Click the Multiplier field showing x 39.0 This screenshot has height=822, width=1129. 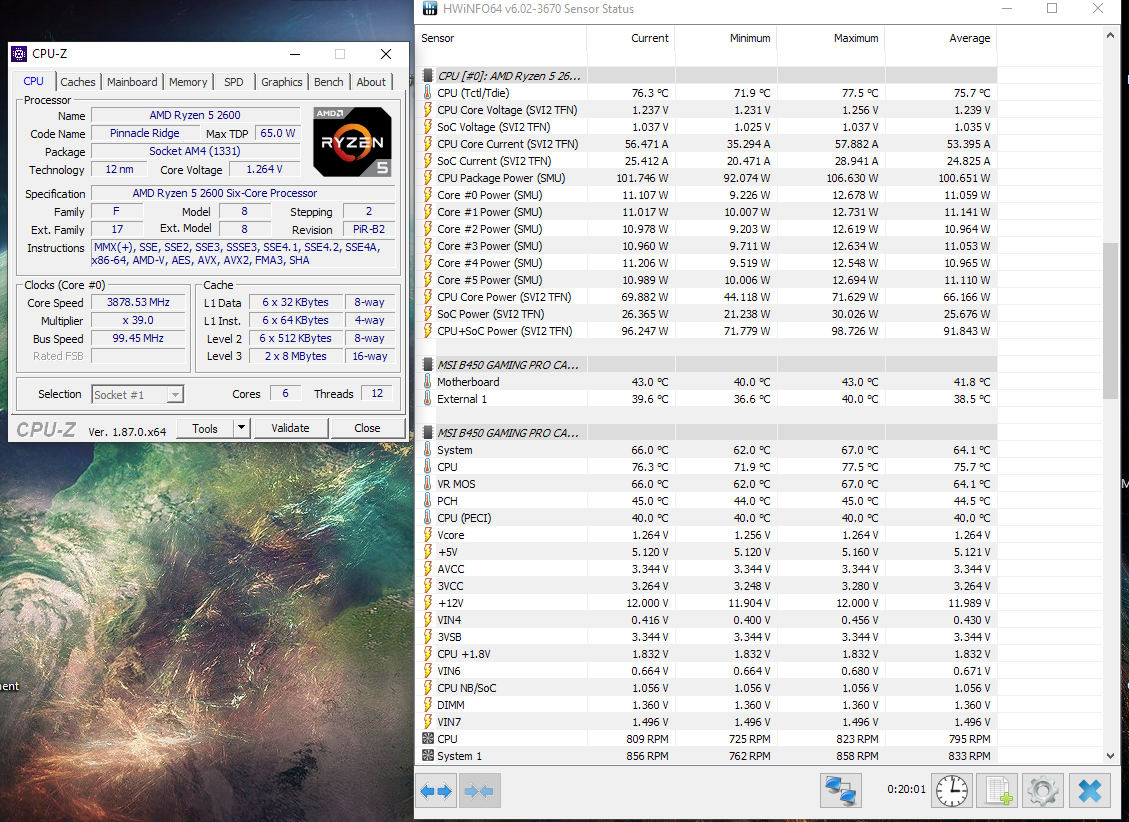(x=138, y=320)
